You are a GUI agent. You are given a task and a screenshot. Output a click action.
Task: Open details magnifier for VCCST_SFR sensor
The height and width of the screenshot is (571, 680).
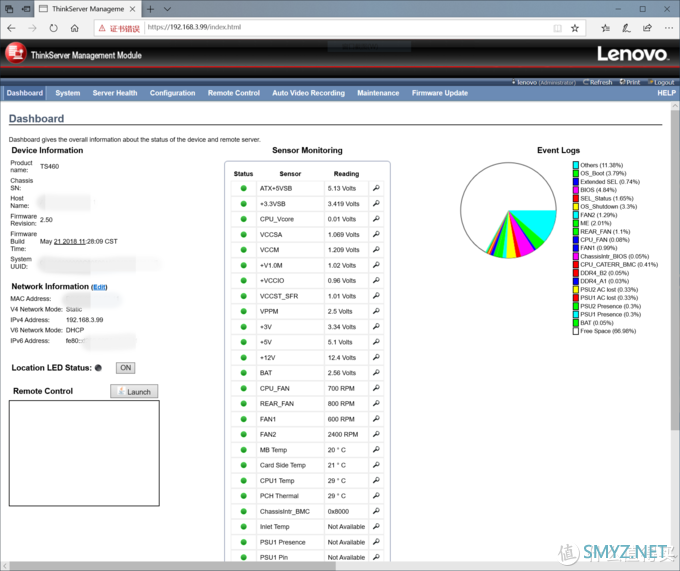376,296
